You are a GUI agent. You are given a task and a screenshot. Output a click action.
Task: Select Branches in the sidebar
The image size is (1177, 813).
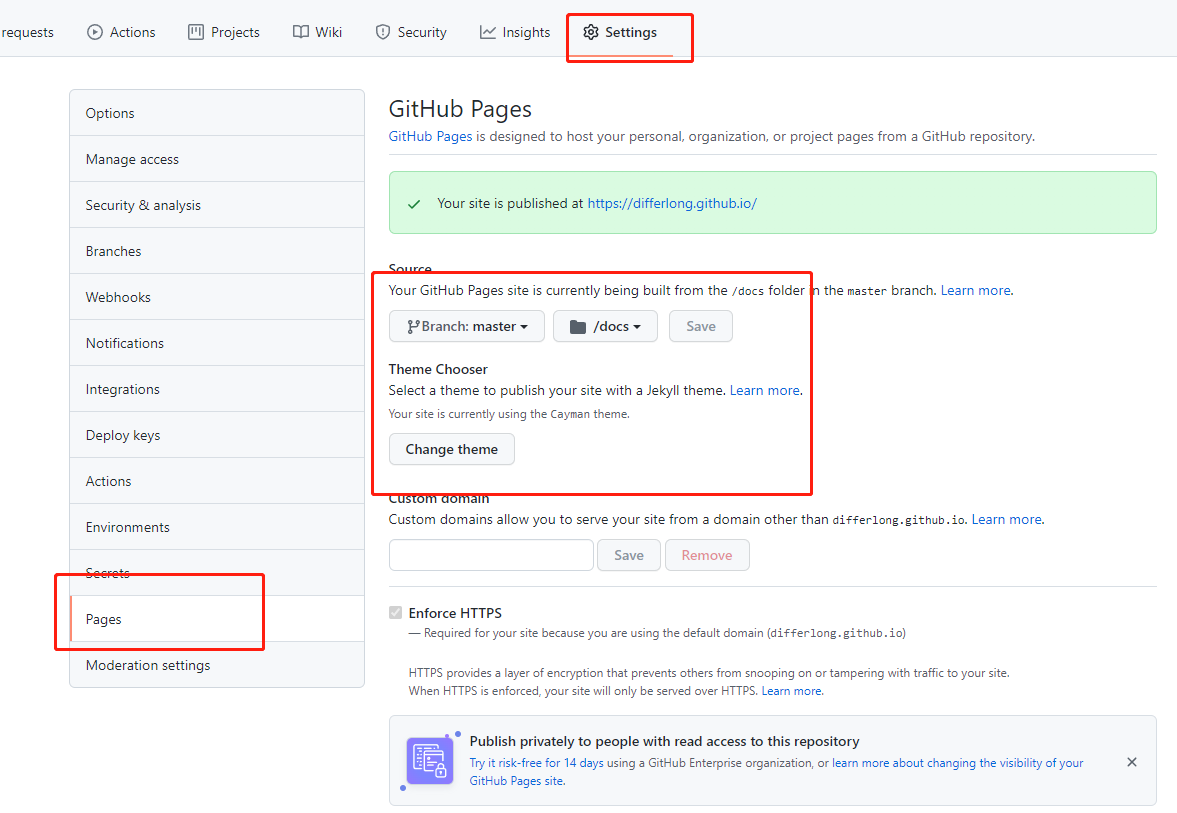tap(217, 251)
